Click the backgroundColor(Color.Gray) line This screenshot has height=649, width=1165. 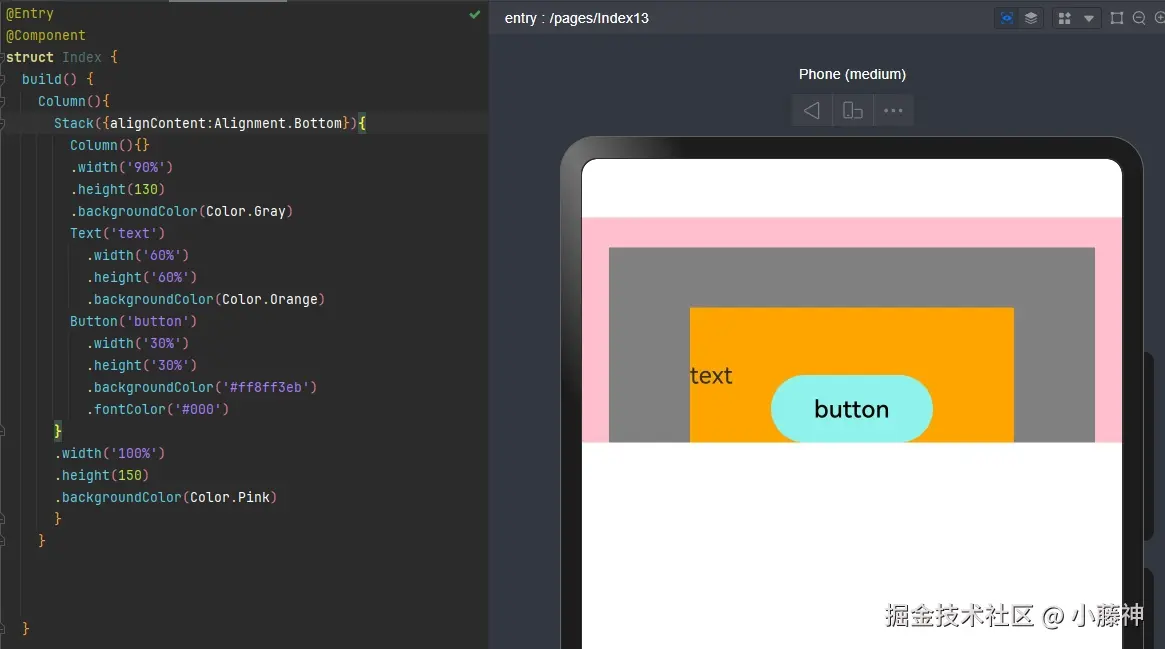point(182,211)
